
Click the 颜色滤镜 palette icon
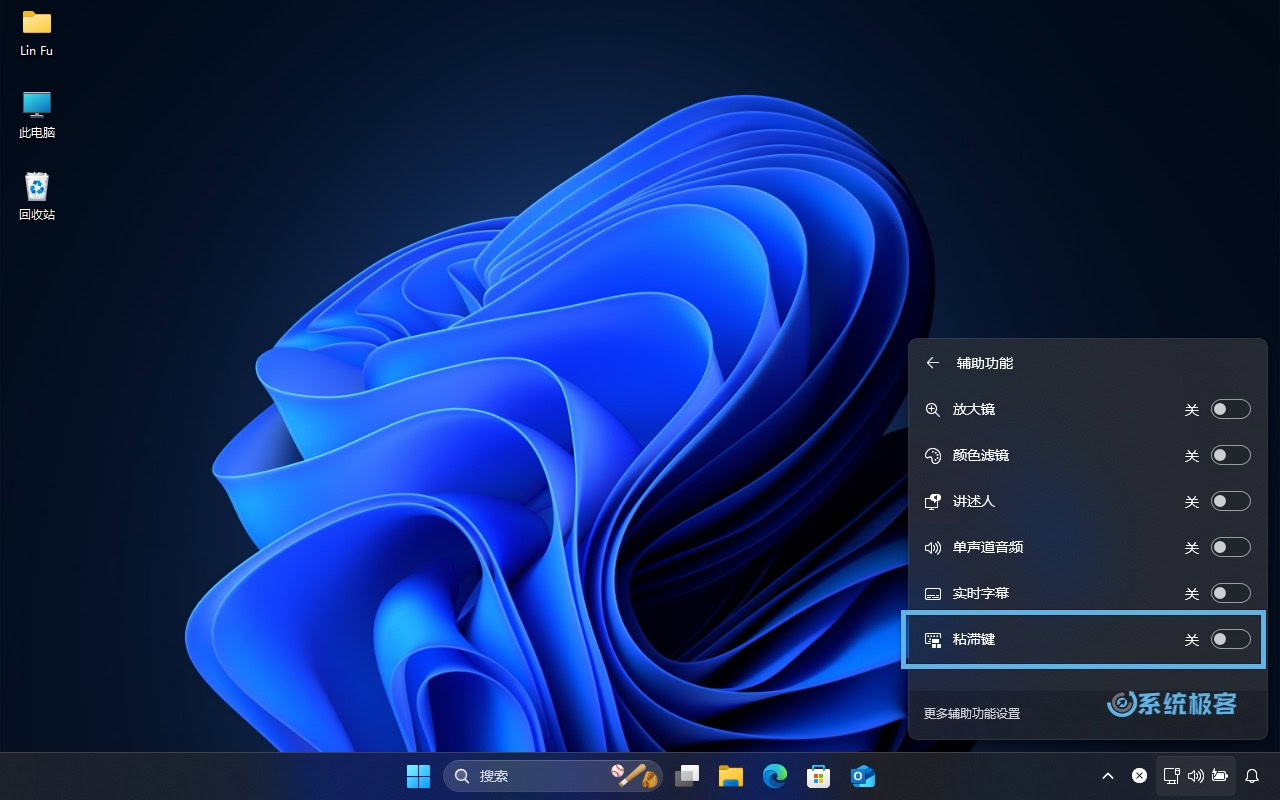tap(933, 455)
